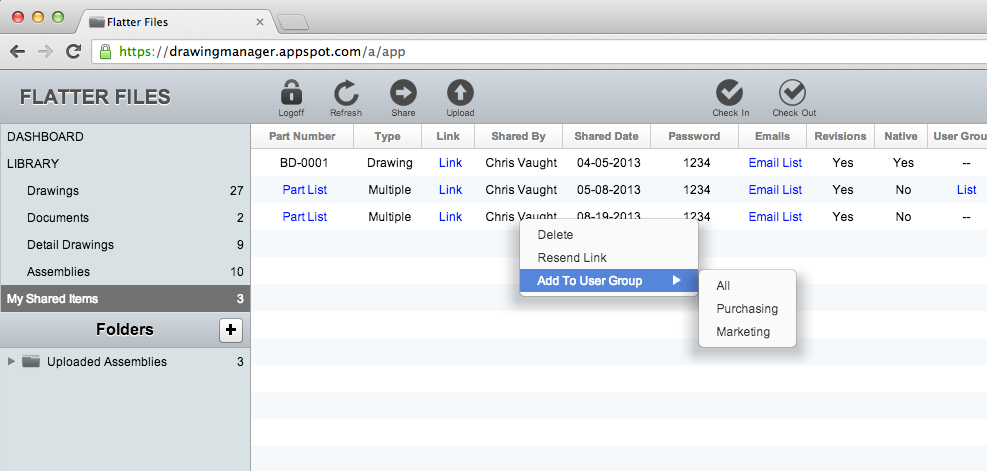Select My Shared Items in sidebar

[125, 299]
